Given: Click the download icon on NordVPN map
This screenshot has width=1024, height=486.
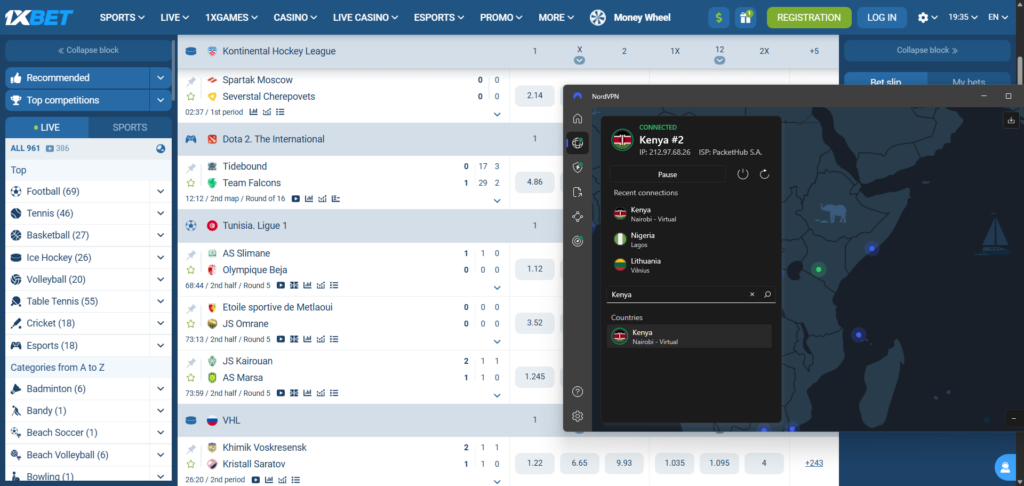Looking at the screenshot, I should 1011,120.
